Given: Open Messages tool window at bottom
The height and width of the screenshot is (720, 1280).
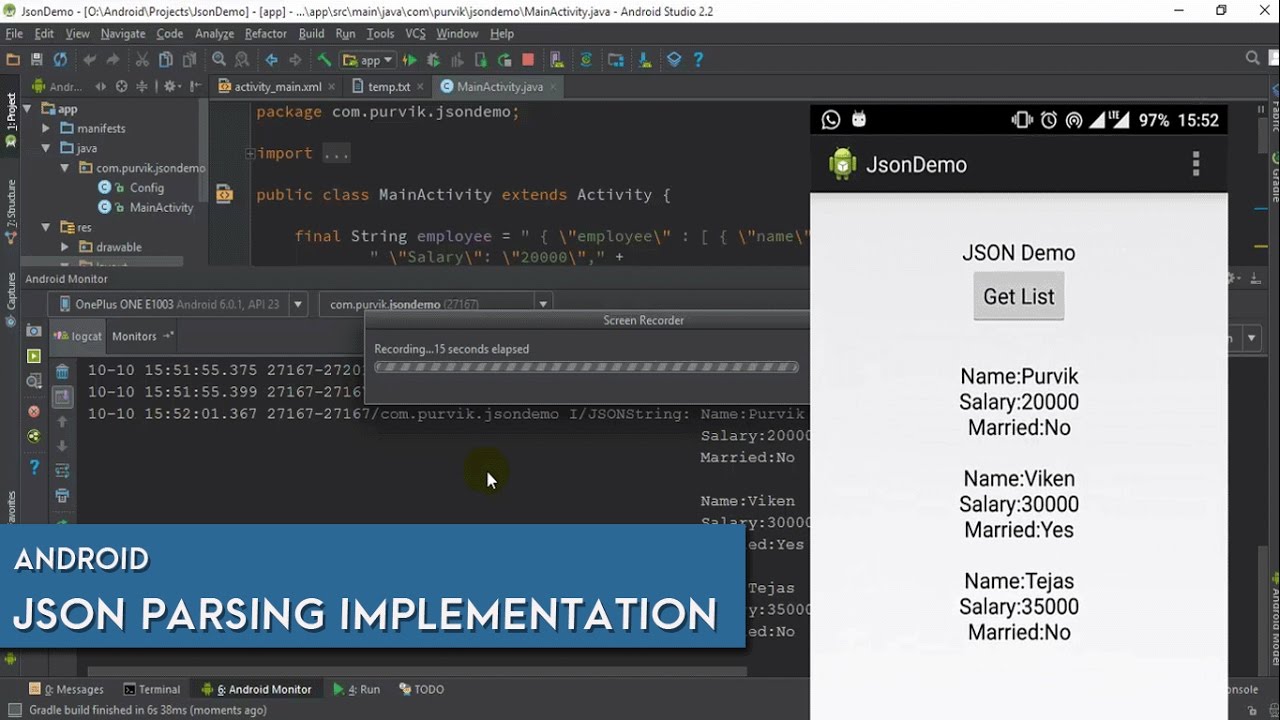Looking at the screenshot, I should coord(67,689).
